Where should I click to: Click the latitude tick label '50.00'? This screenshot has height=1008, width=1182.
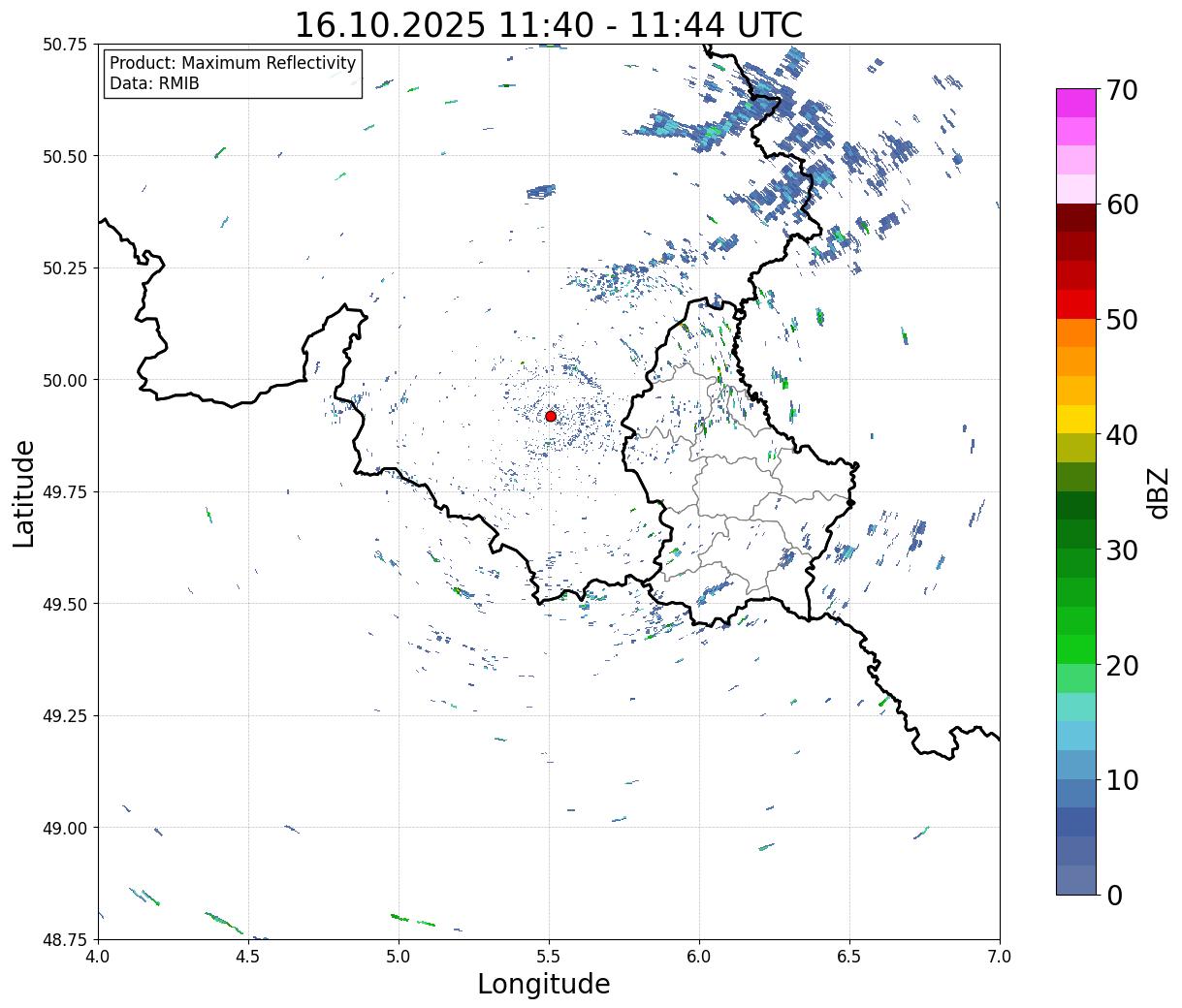(64, 380)
